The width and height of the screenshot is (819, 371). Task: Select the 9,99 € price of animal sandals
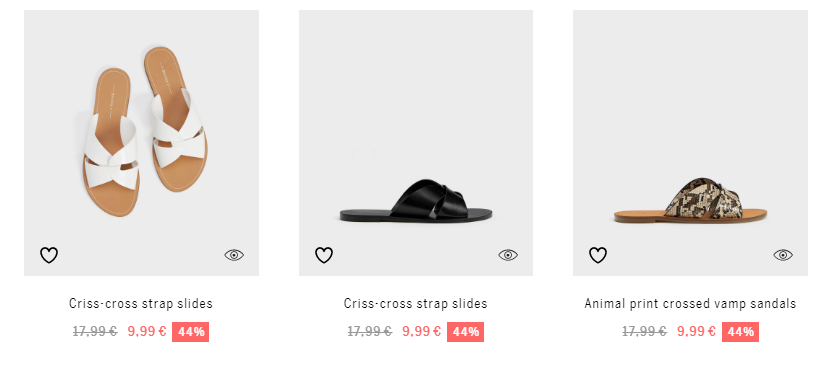[696, 331]
